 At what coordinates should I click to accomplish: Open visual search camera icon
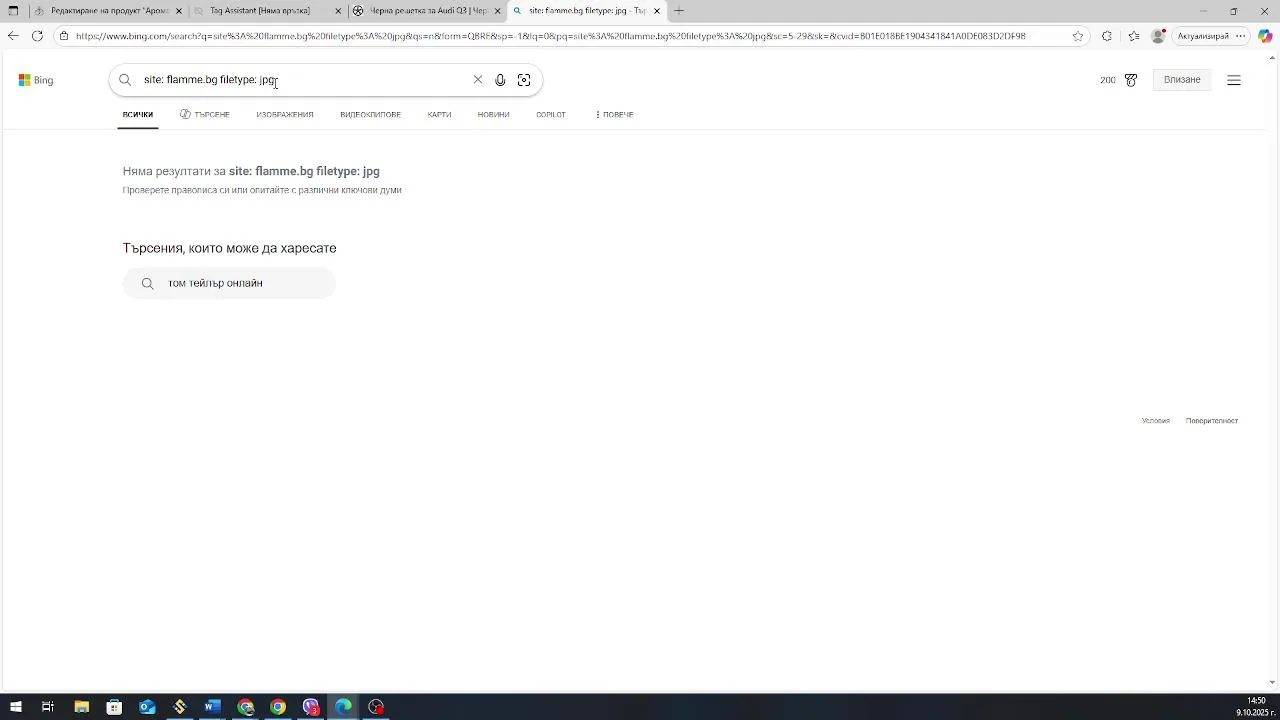tap(524, 80)
